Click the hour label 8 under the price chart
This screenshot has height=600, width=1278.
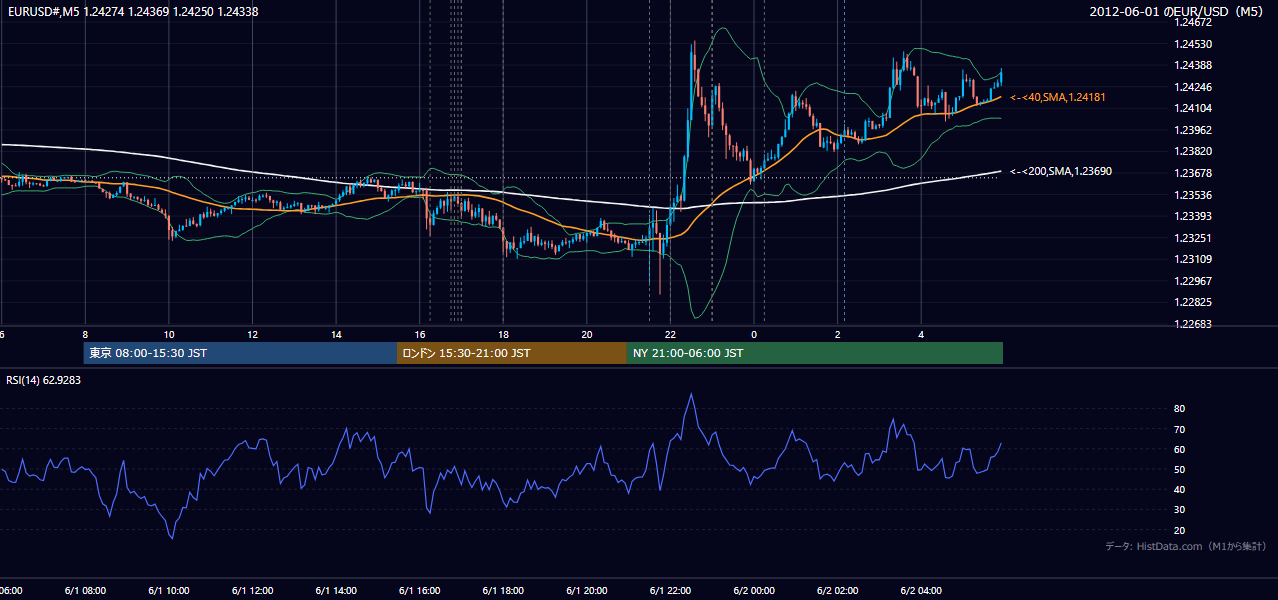point(85,335)
